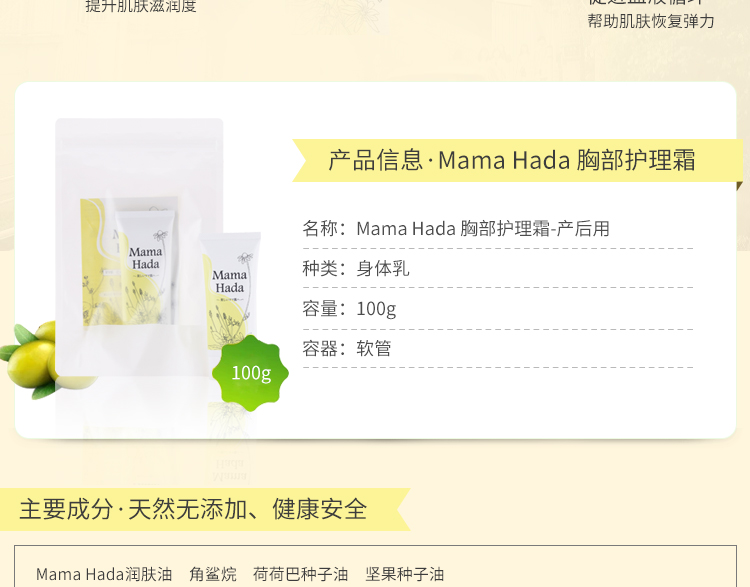This screenshot has width=750, height=587.
Task: Select the Mama Hada pouch package image
Action: click(139, 247)
